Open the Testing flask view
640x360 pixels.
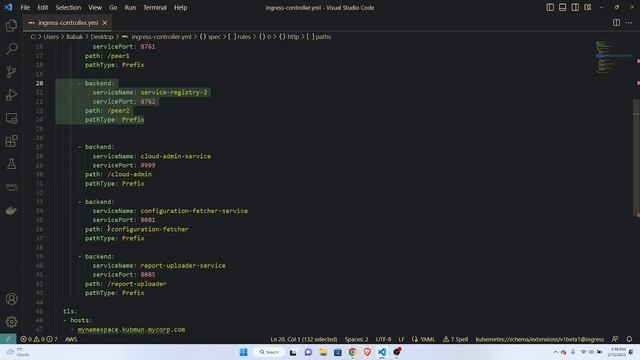[11, 164]
